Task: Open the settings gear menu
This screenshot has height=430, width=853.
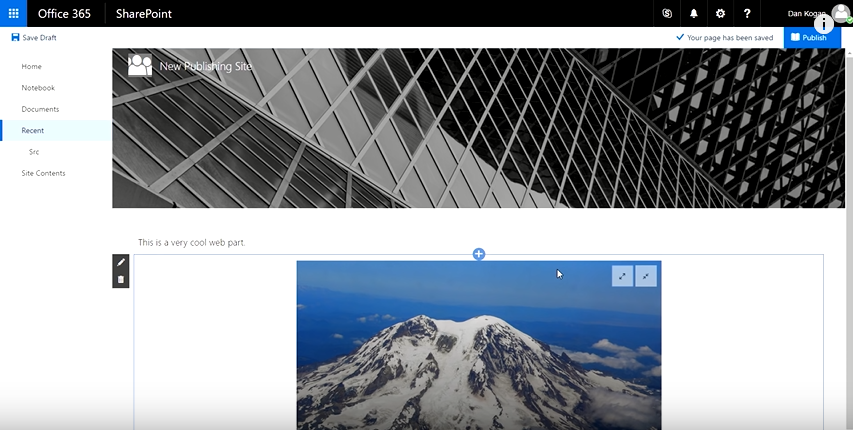Action: coord(720,14)
